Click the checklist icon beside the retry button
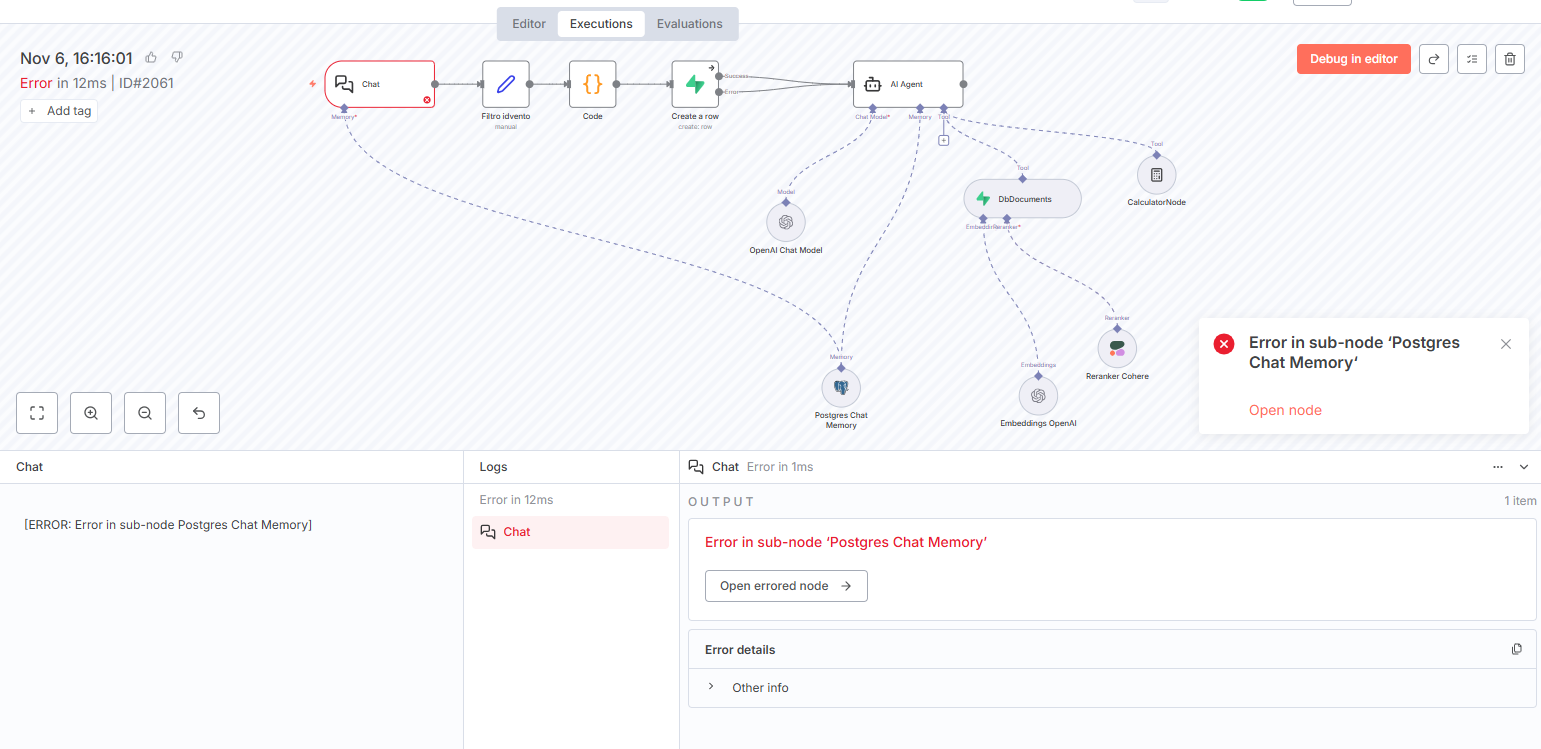Viewport: 1541px width, 749px height. (x=1472, y=59)
